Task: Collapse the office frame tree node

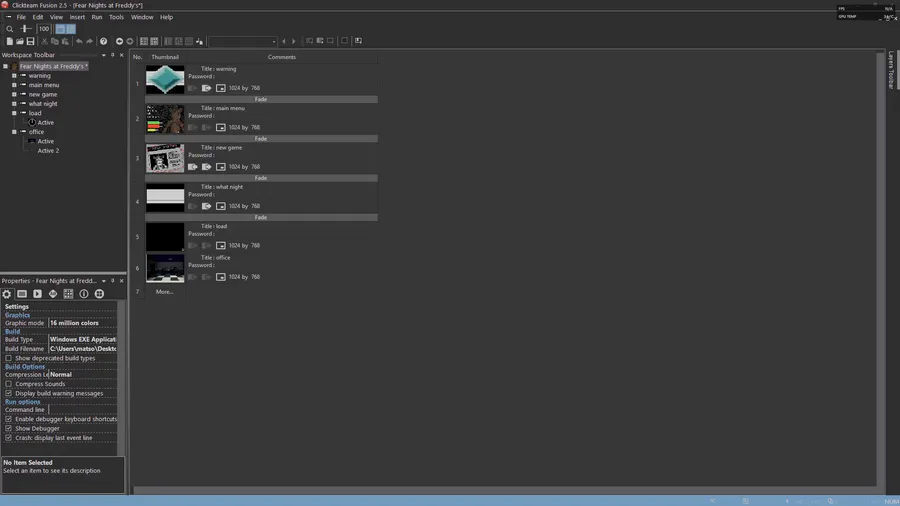Action: click(x=14, y=132)
